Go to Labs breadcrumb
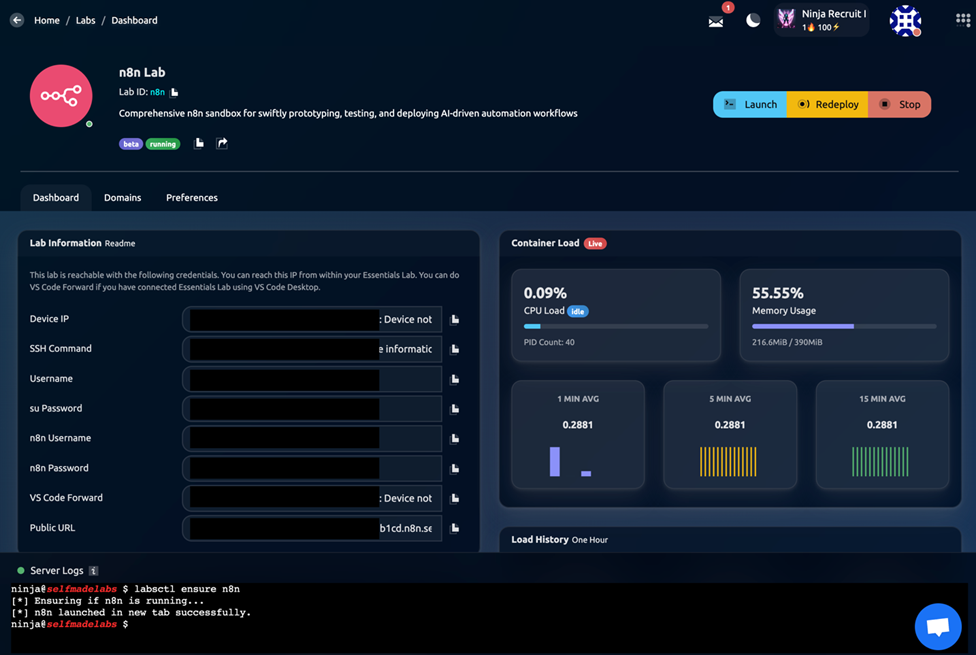The width and height of the screenshot is (976, 655). [85, 20]
